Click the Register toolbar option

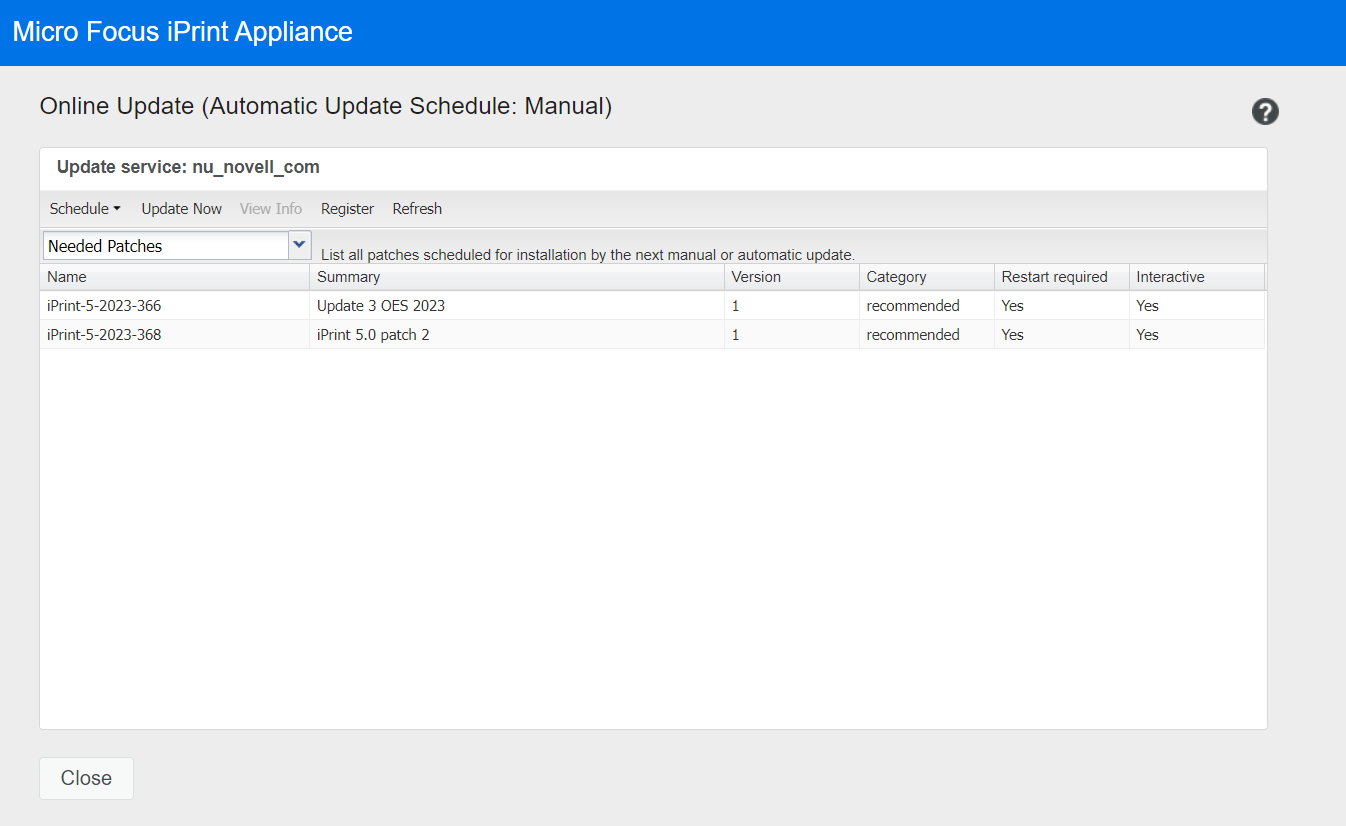coord(347,209)
